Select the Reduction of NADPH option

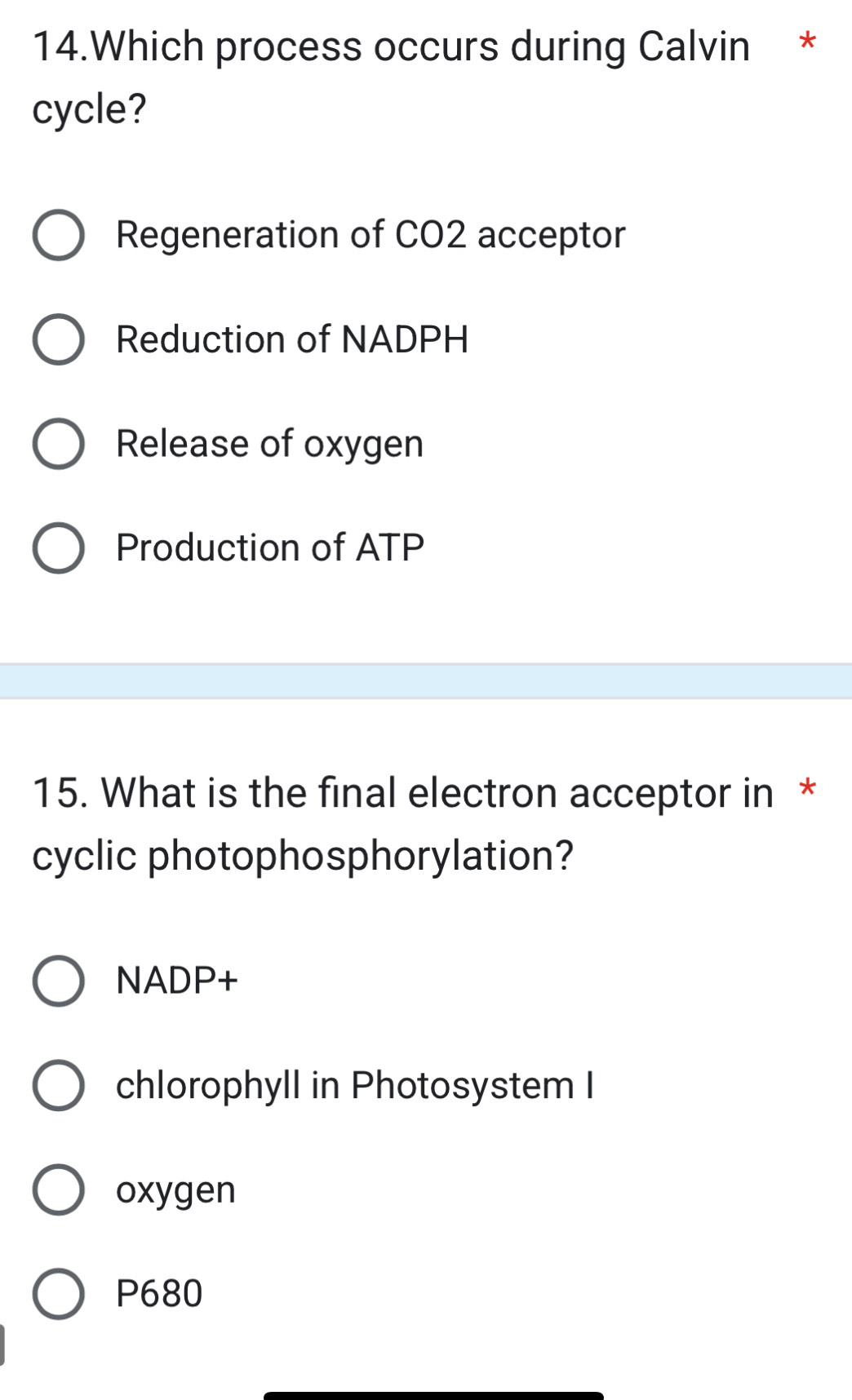(59, 339)
